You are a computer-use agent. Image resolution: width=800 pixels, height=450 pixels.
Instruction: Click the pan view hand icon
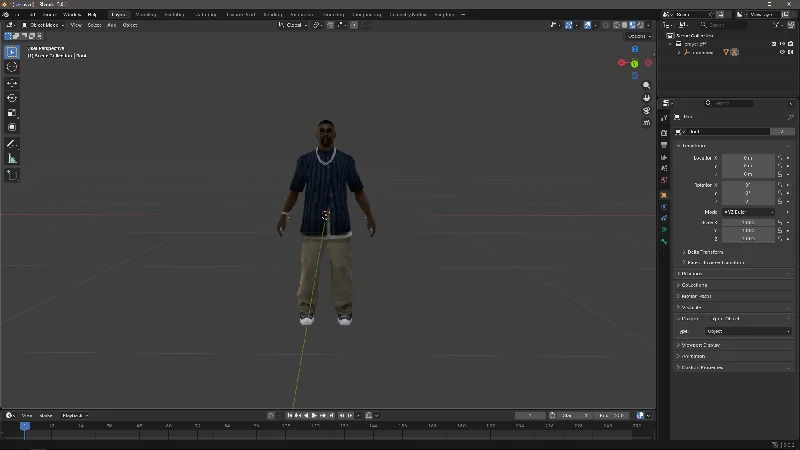coord(646,98)
